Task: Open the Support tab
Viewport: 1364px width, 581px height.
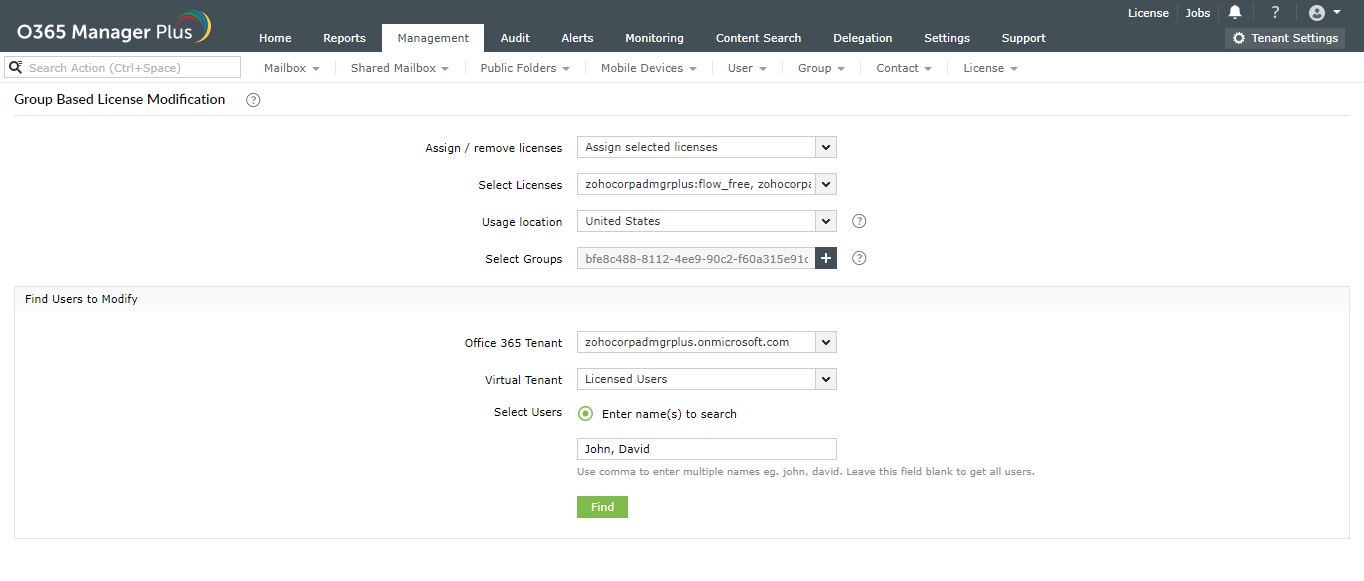Action: (1023, 38)
